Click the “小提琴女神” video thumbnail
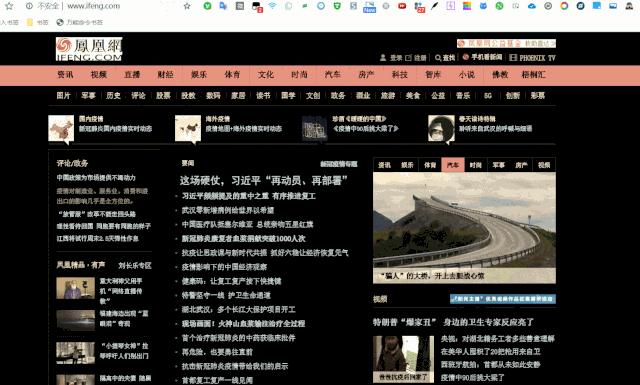Image resolution: width=640 pixels, height=385 pixels. 76,353
